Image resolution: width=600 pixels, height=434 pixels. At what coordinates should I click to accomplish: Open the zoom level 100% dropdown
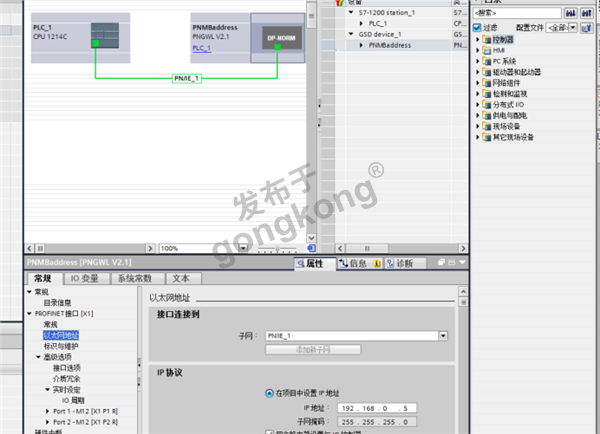tap(243, 248)
